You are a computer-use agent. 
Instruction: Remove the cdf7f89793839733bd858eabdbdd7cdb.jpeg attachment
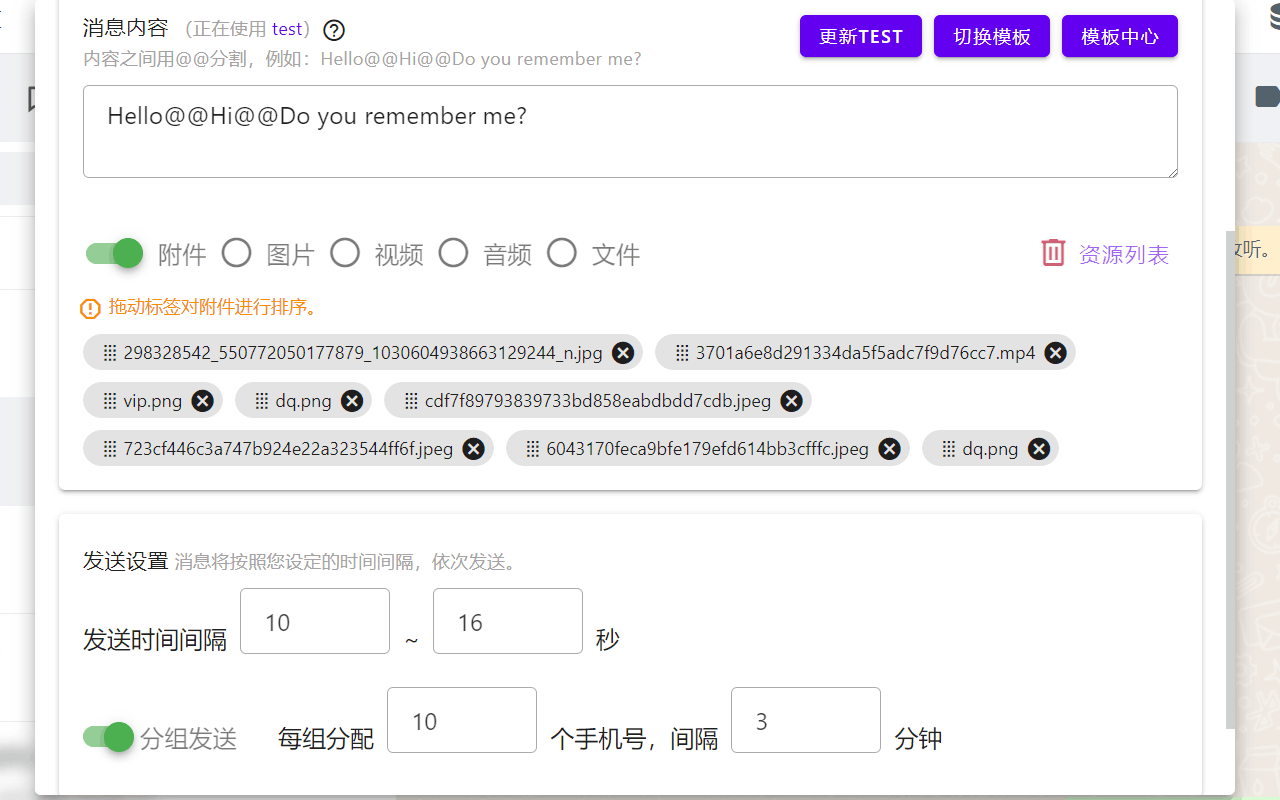(791, 400)
